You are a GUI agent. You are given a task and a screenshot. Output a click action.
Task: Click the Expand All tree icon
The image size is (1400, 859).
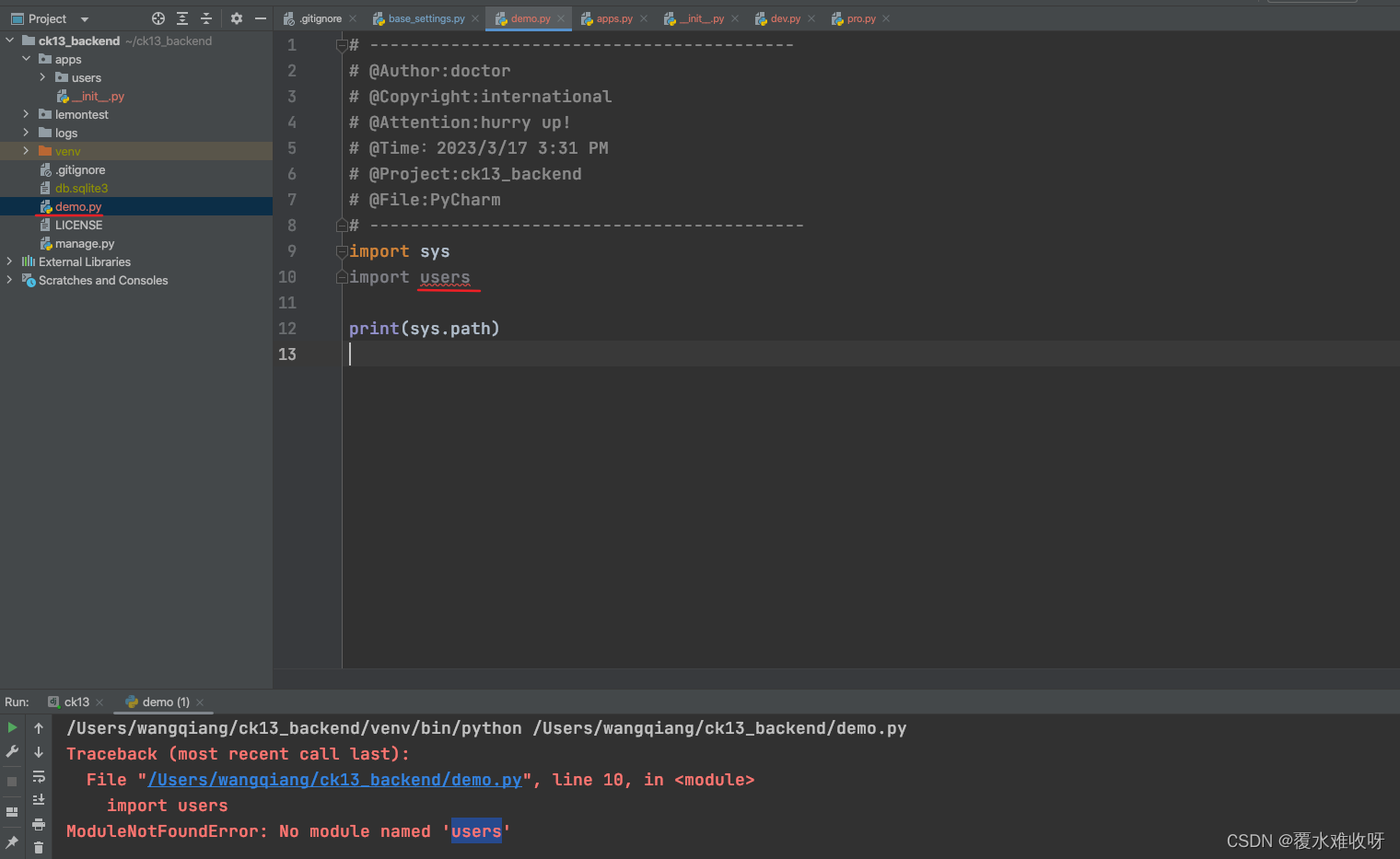click(x=182, y=18)
